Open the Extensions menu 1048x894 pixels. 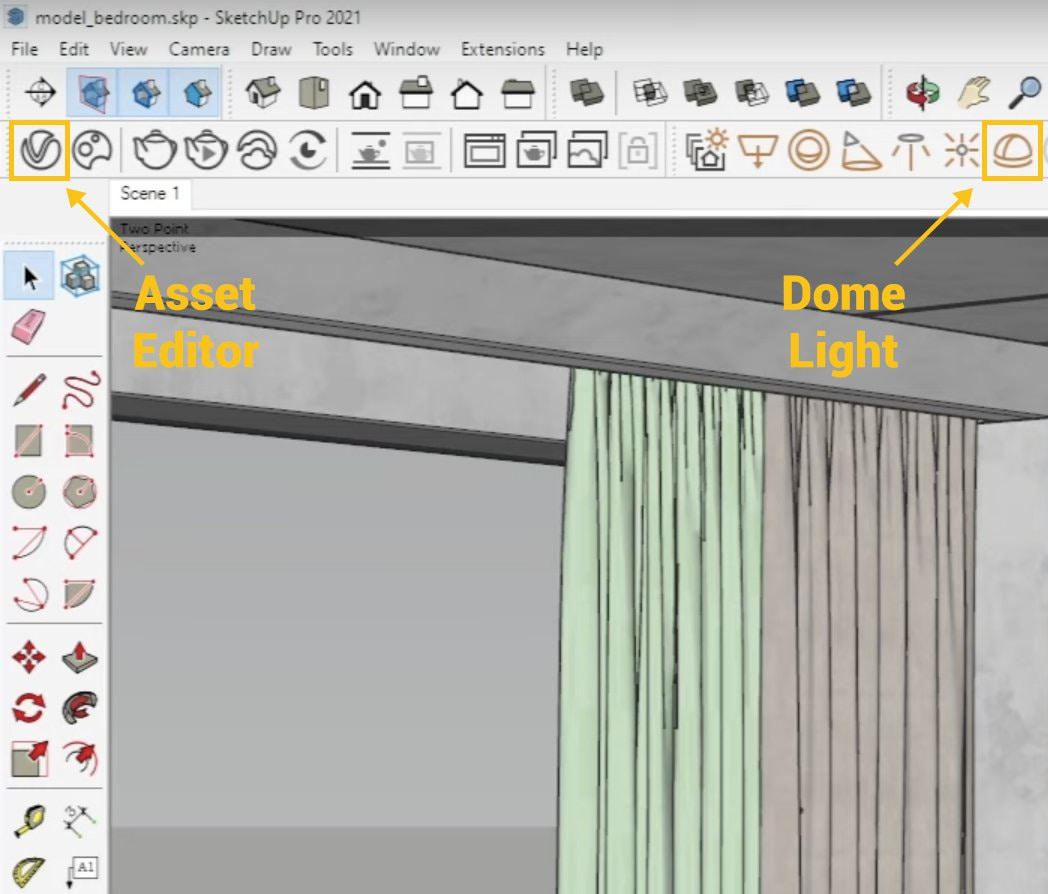click(502, 48)
